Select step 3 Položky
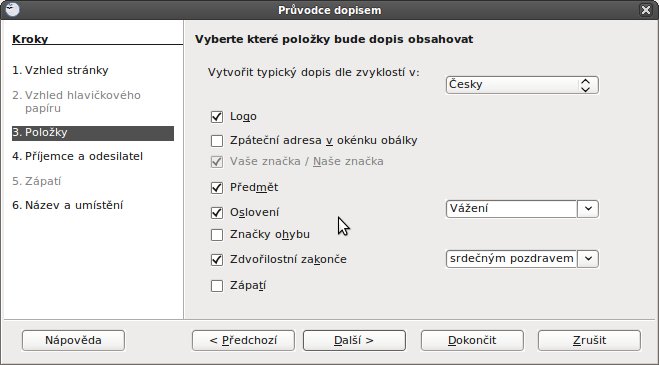This screenshot has width=659, height=365. tap(93, 133)
